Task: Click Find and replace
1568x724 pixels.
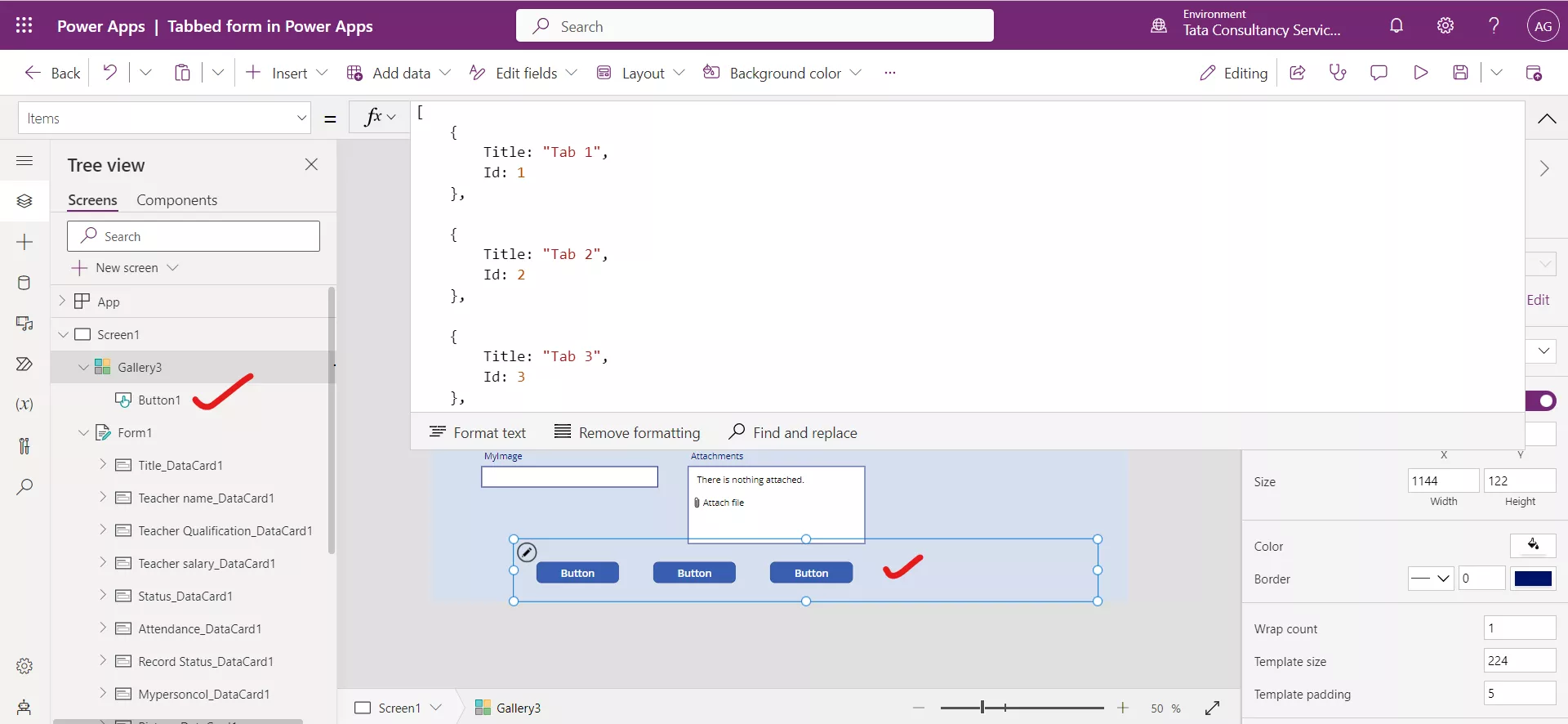Action: (x=793, y=432)
